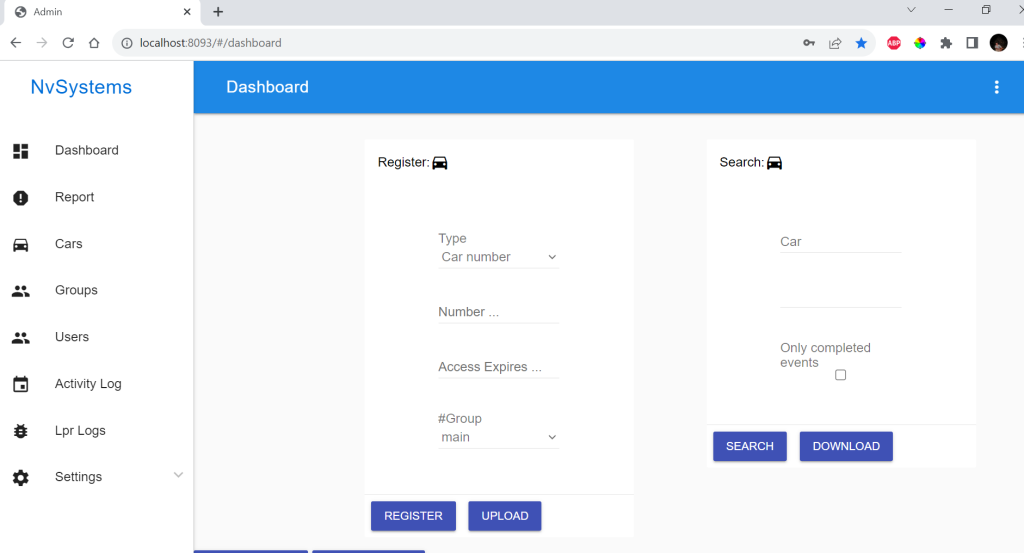
Task: Click the colorful circle extension icon
Action: pos(920,43)
